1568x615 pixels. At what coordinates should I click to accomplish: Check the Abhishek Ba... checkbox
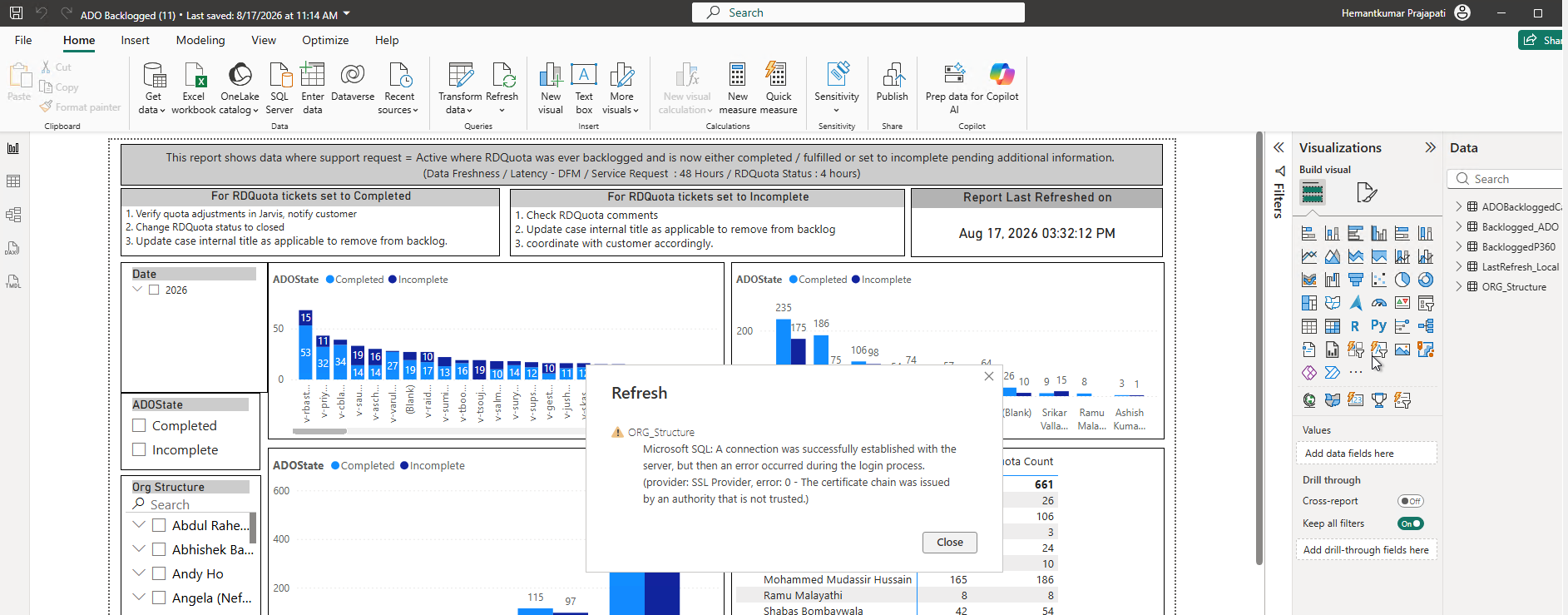159,549
